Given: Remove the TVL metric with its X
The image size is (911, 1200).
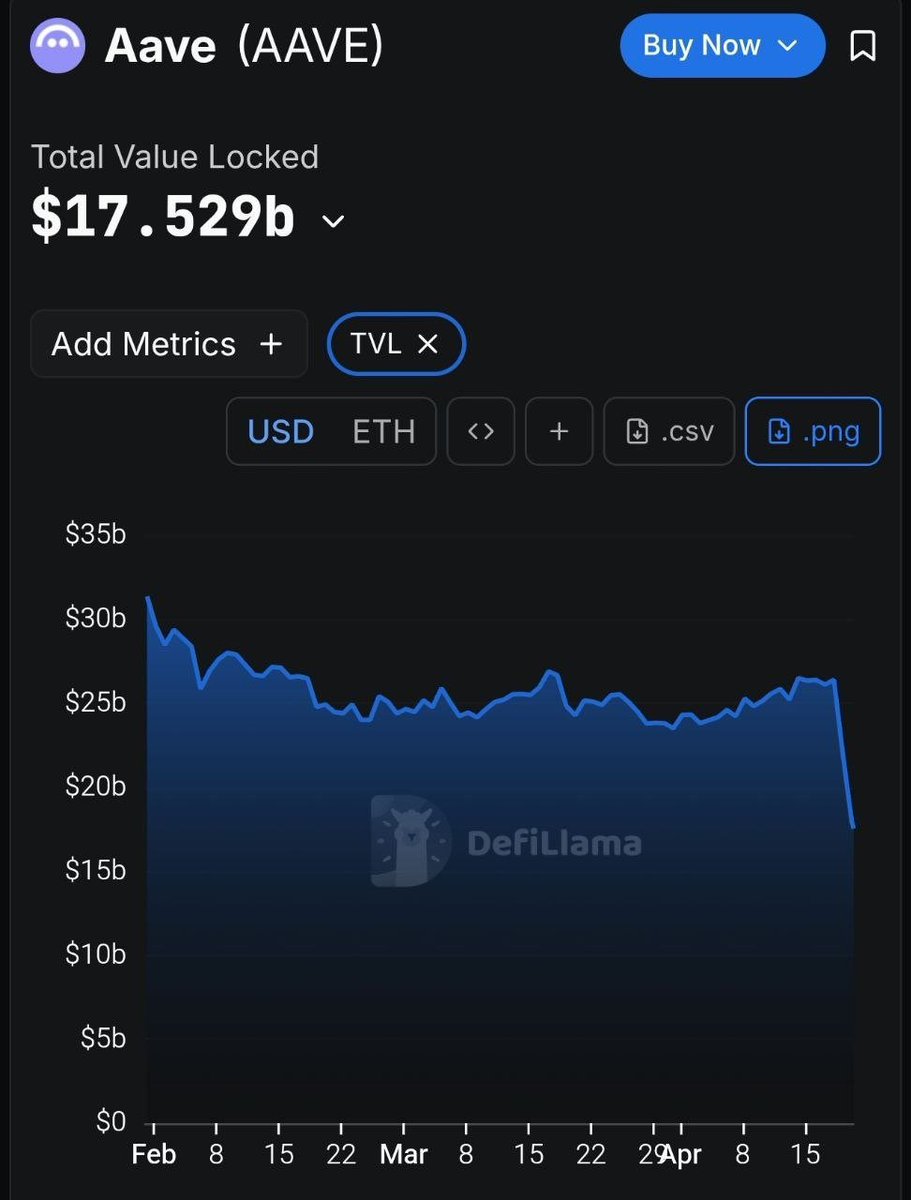Looking at the screenshot, I should point(428,344).
